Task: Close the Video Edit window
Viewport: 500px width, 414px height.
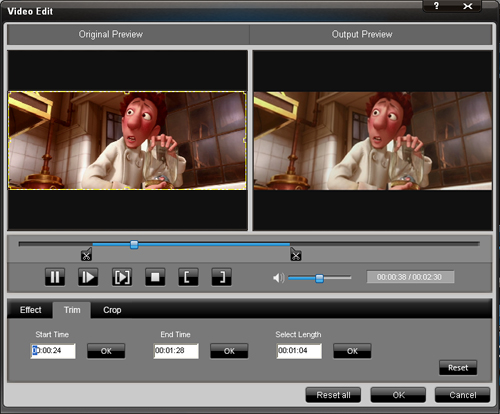Action: pyautogui.click(x=468, y=6)
